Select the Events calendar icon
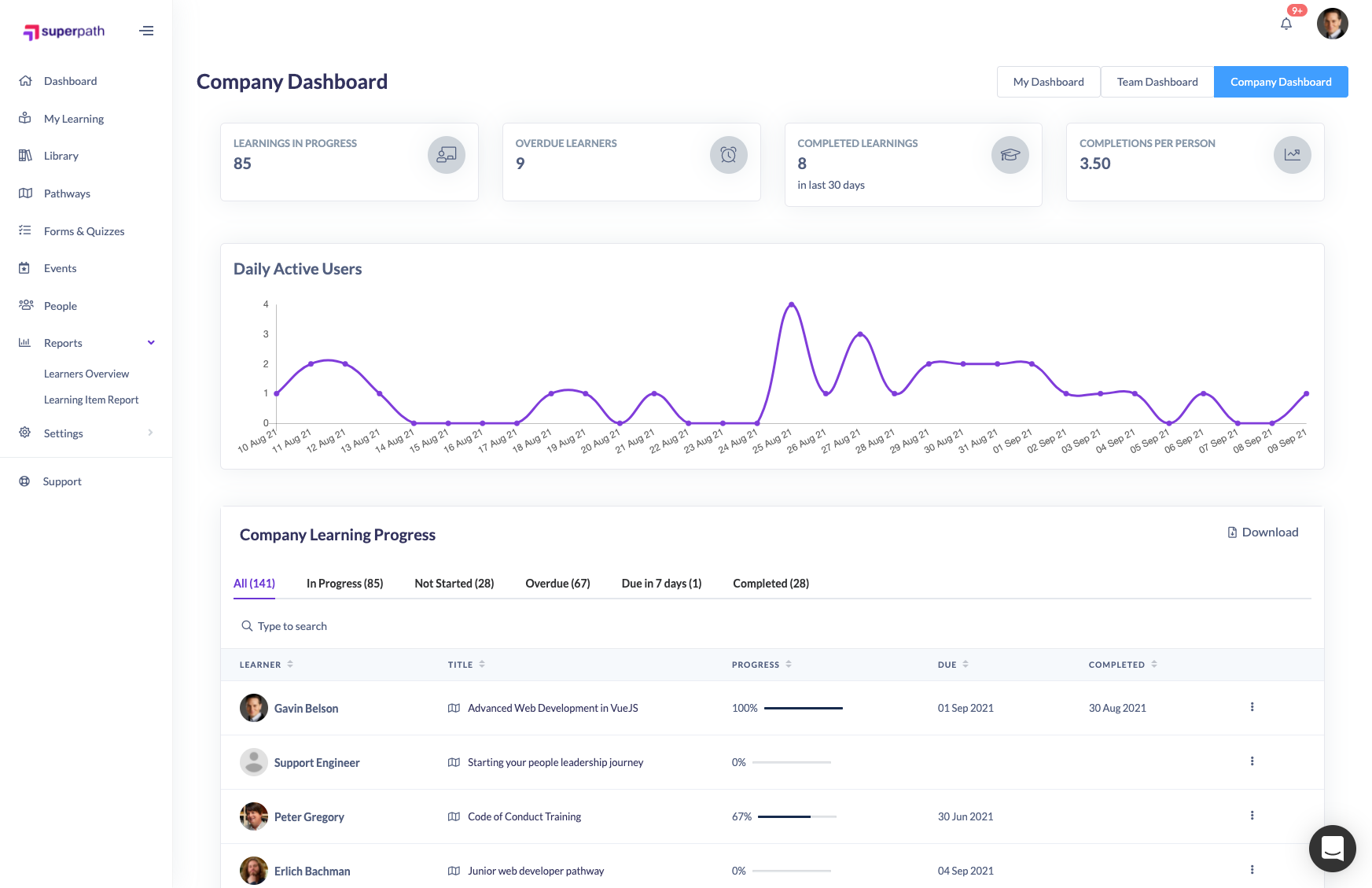Image resolution: width=1372 pixels, height=888 pixels. 24,267
